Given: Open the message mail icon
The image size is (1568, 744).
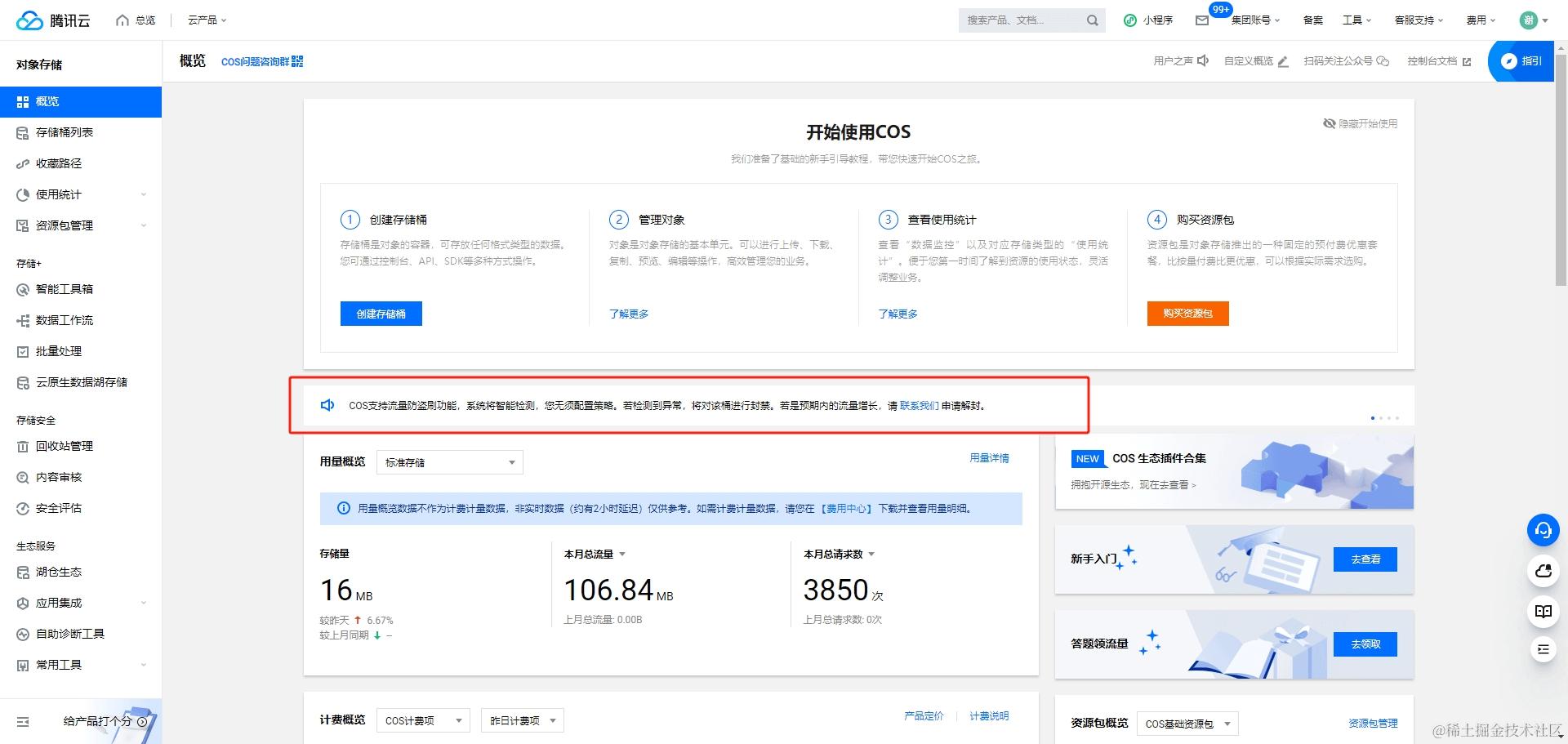Looking at the screenshot, I should [x=1202, y=20].
